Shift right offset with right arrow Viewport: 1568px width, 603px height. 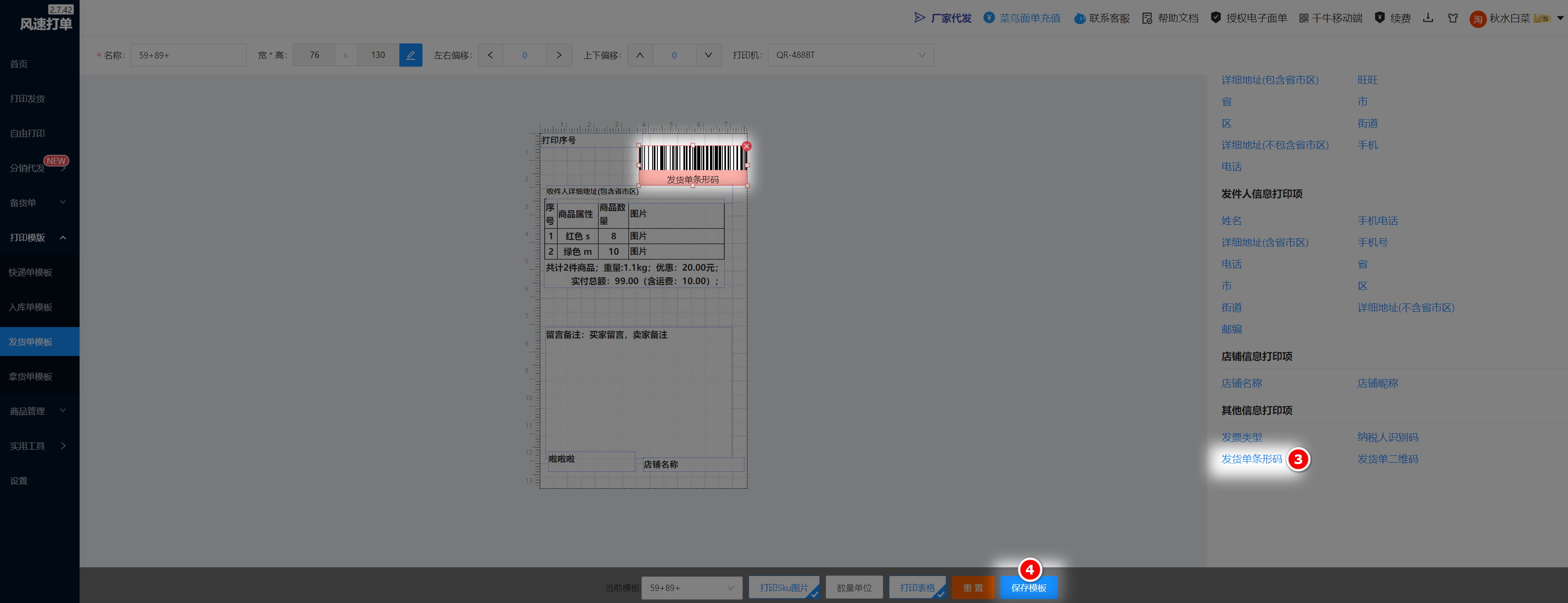click(x=559, y=55)
